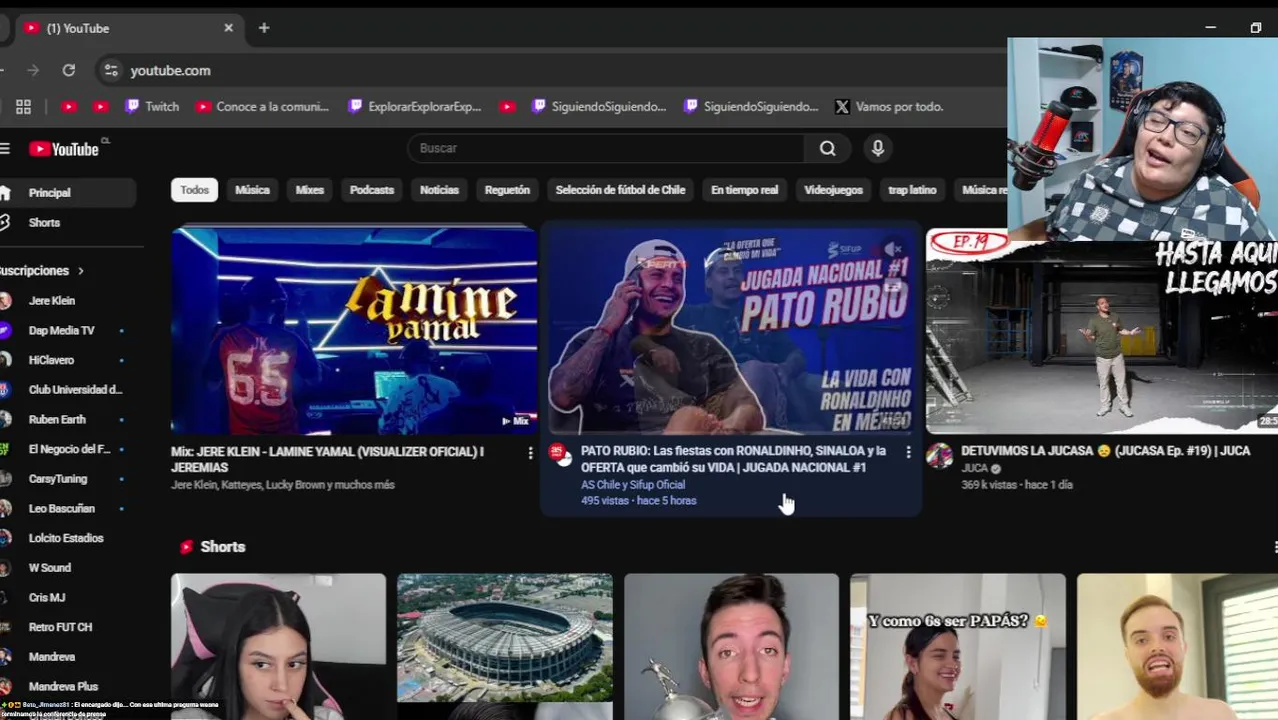The height and width of the screenshot is (720, 1278).
Task: Open title Mix: JERE KLEIN - LAMINE YAMAL
Action: click(327, 459)
